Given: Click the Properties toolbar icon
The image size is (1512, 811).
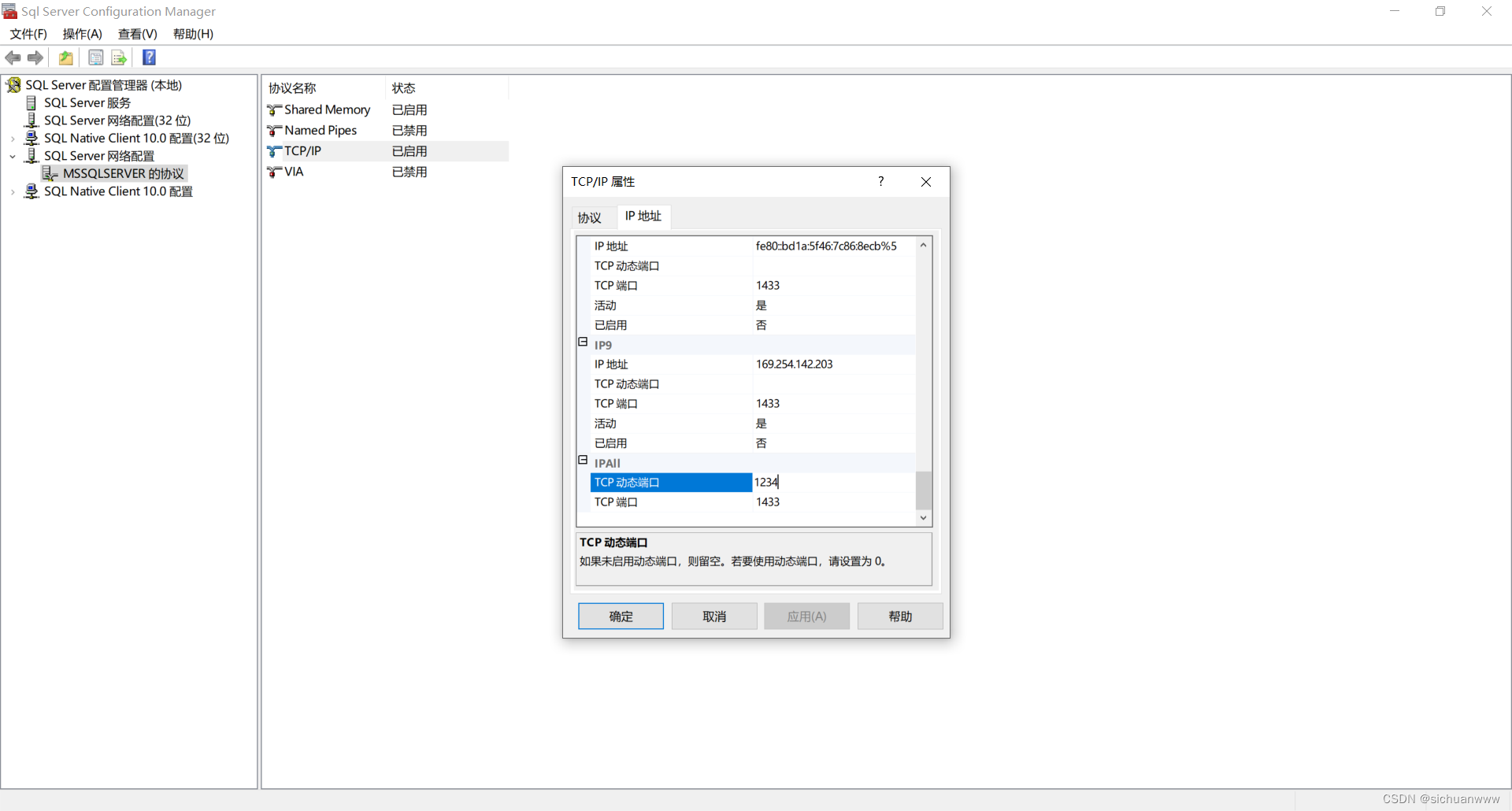Looking at the screenshot, I should point(95,57).
